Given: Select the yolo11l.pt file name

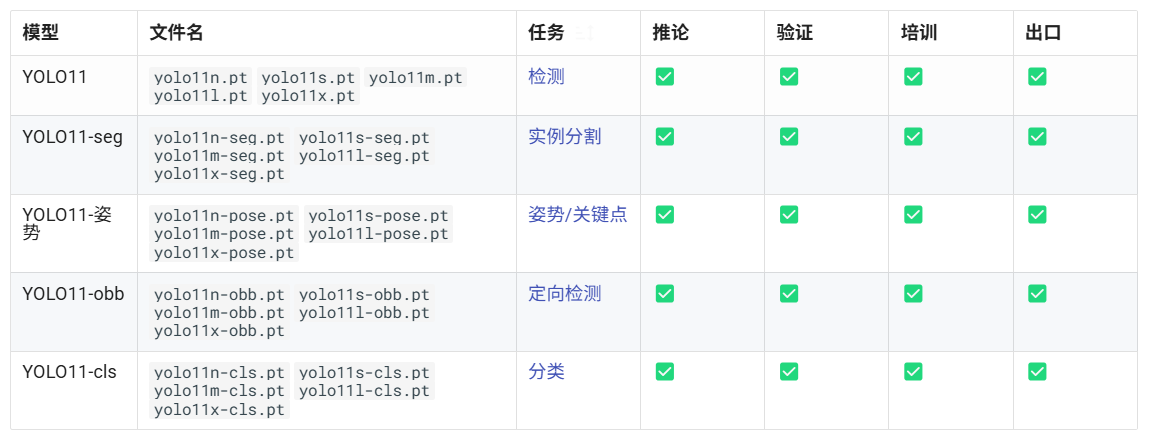Looking at the screenshot, I should 201,95.
